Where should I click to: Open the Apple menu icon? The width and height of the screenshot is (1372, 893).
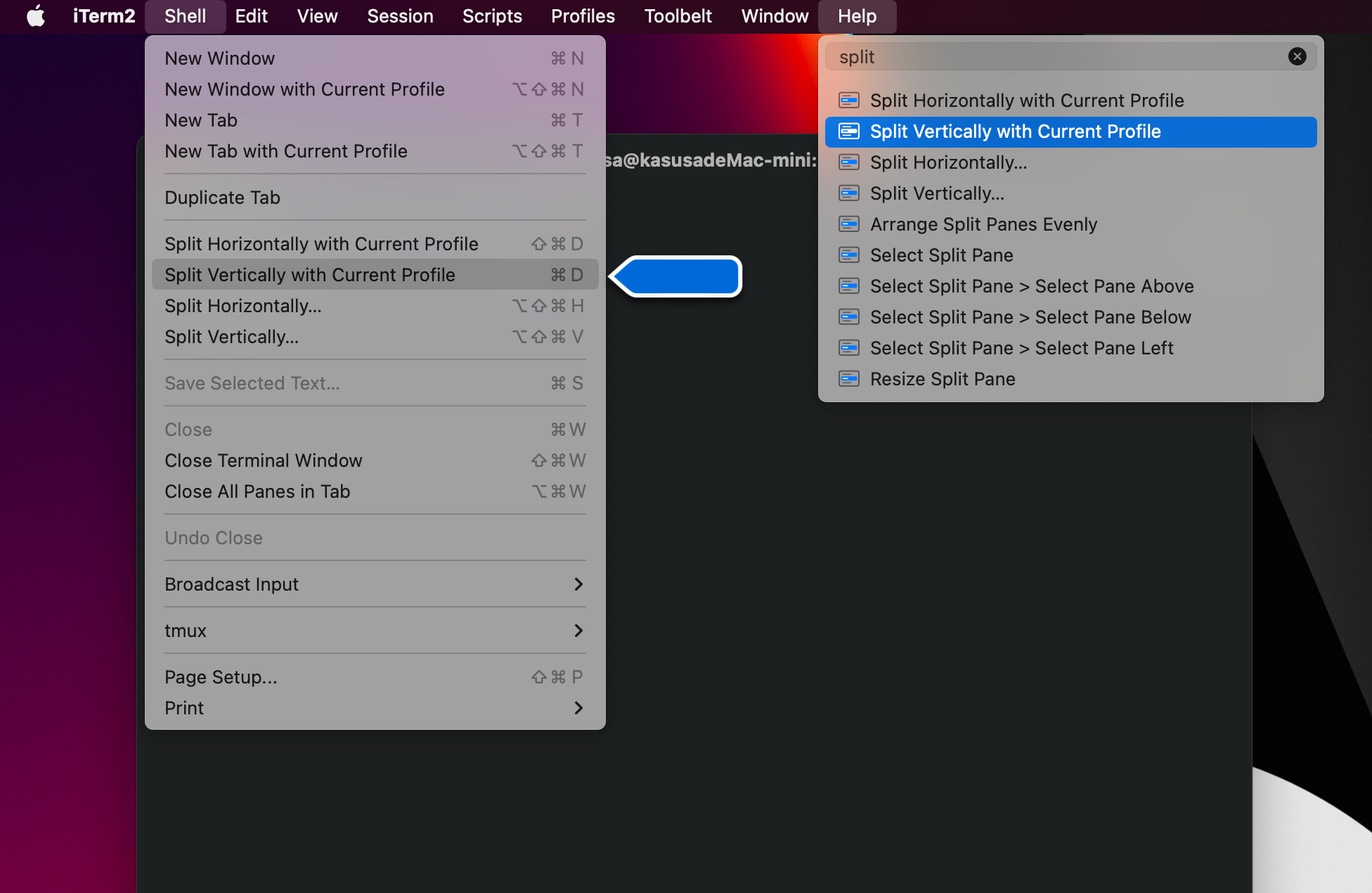35,16
